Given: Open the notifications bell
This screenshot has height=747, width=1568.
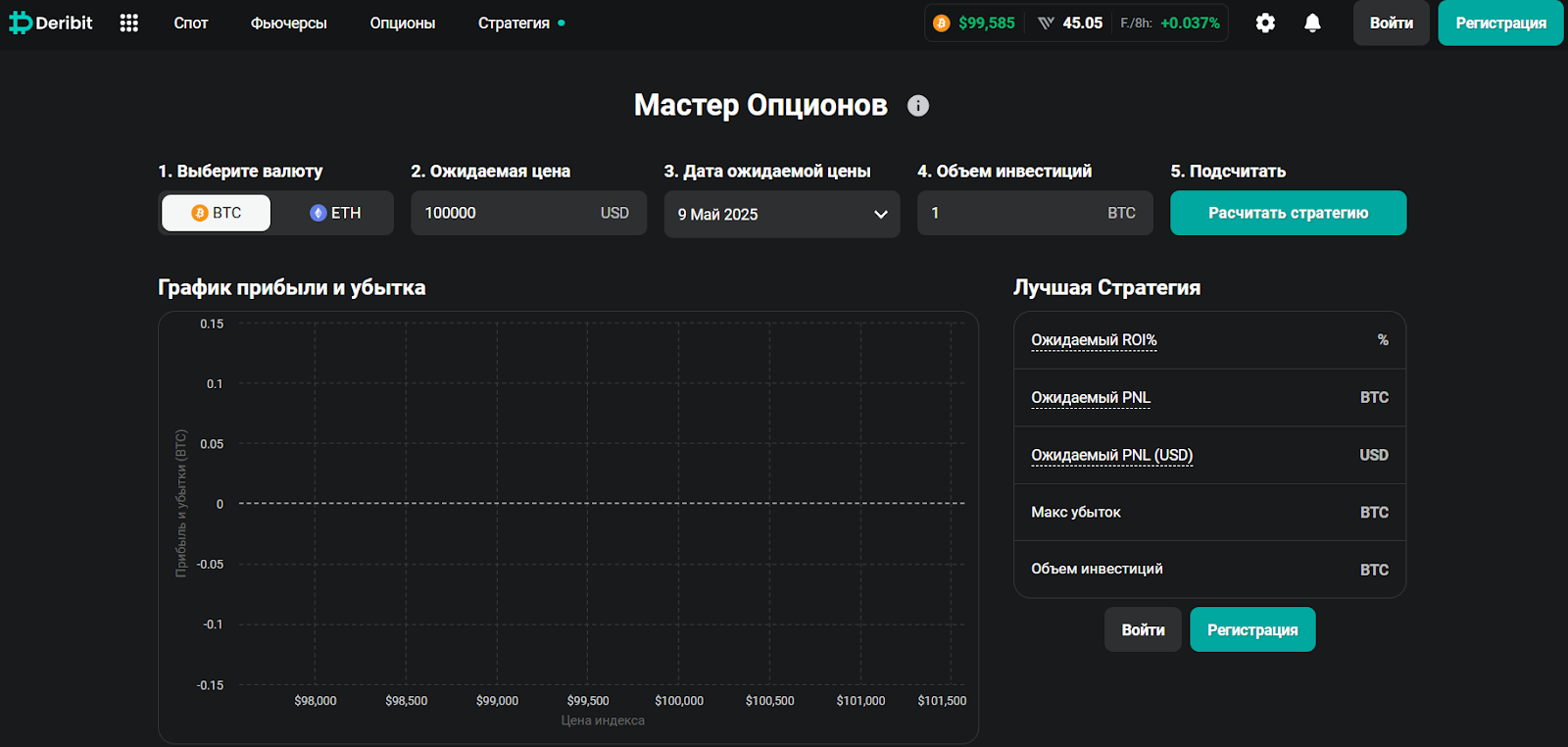Looking at the screenshot, I should [x=1312, y=23].
